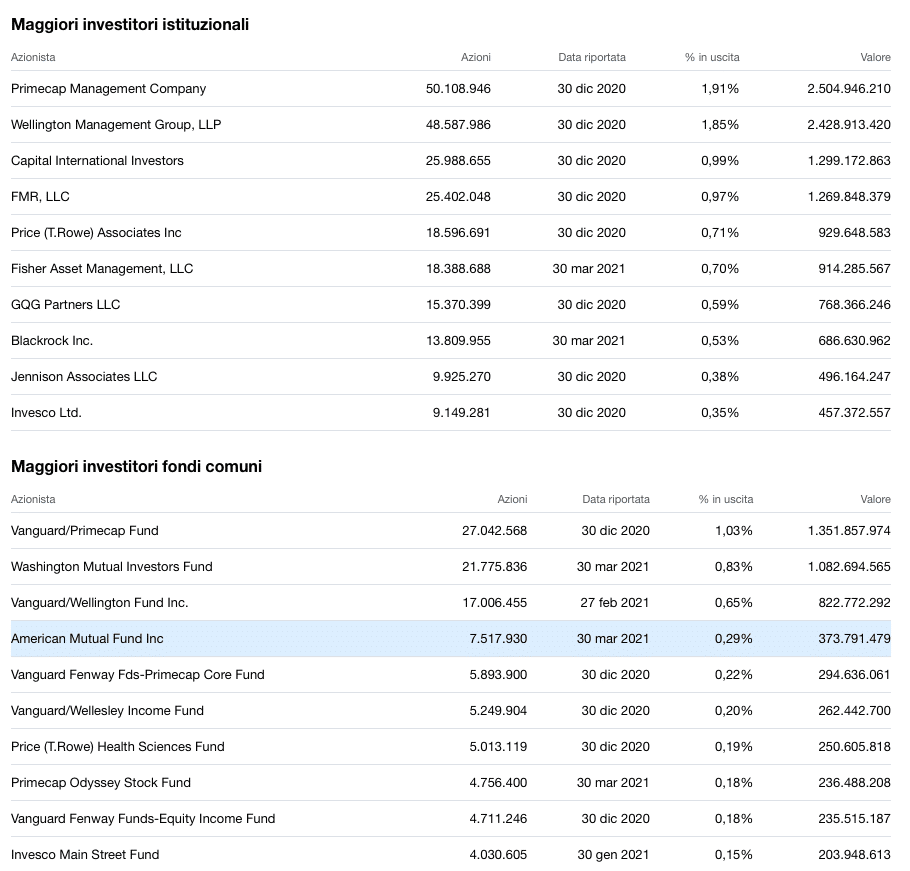Click the Vanguard/Primecap Fund name
This screenshot has height=871, width=910.
(x=85, y=531)
